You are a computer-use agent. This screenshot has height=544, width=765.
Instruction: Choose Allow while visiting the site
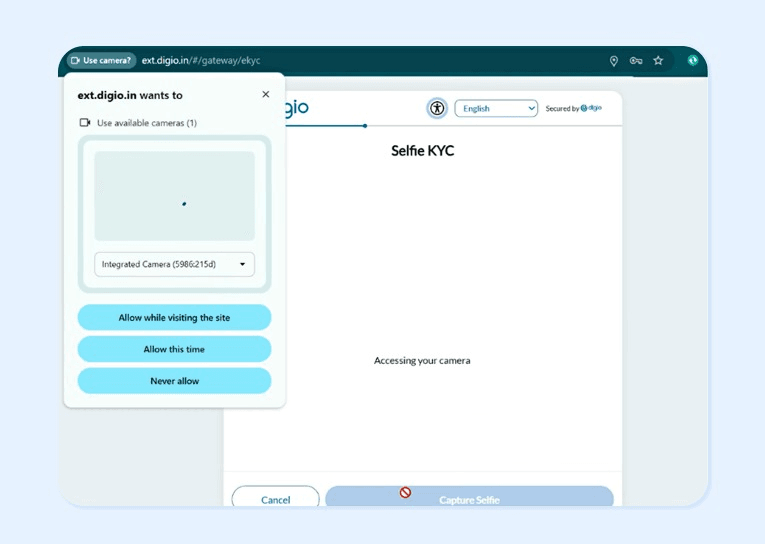174,318
